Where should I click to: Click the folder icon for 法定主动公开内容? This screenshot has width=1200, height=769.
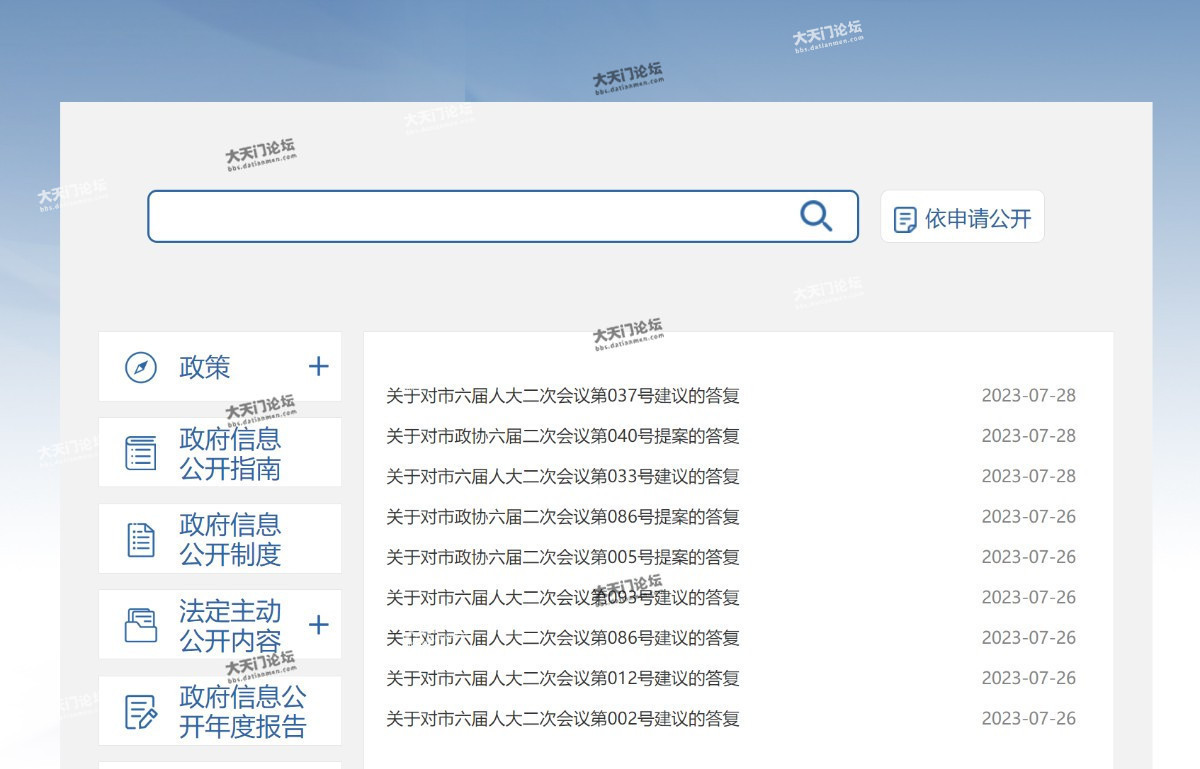[x=141, y=626]
